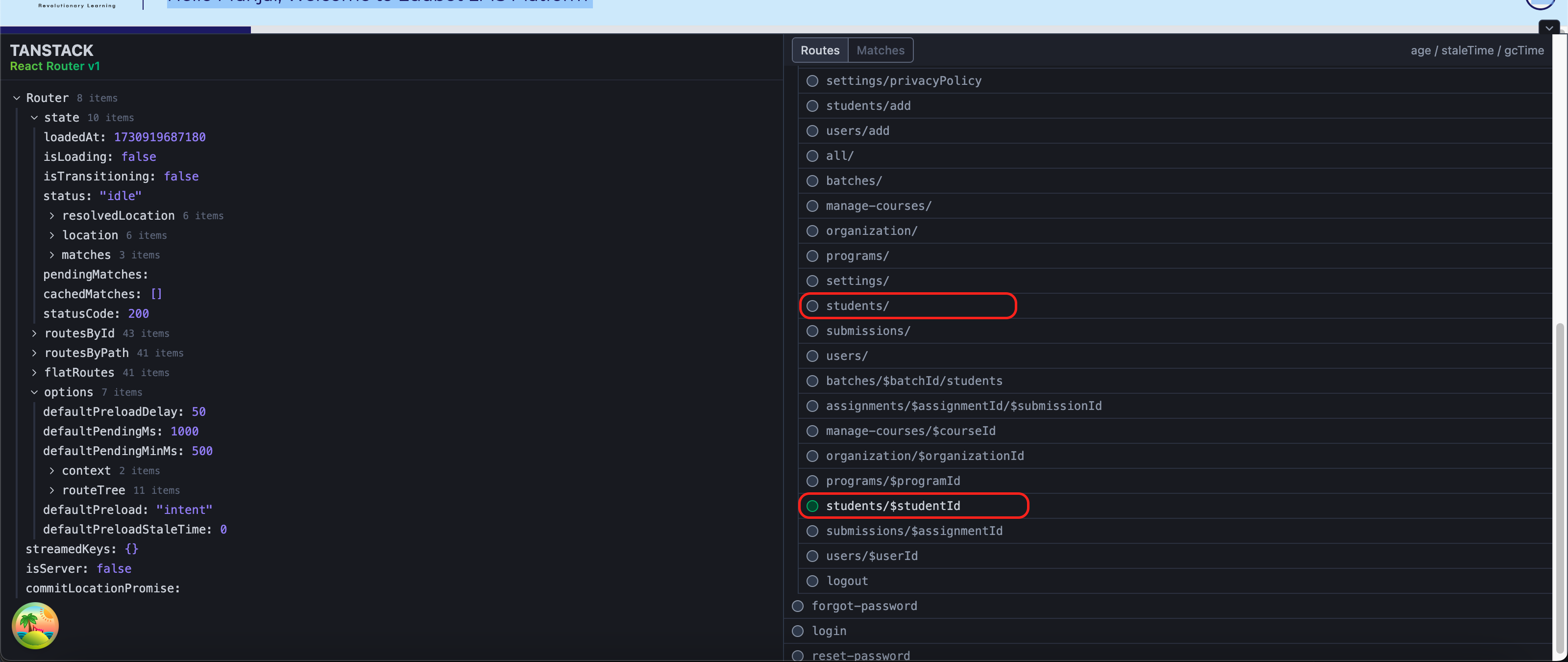
Task: Select the manage-courses/ route
Action: (x=1175, y=206)
